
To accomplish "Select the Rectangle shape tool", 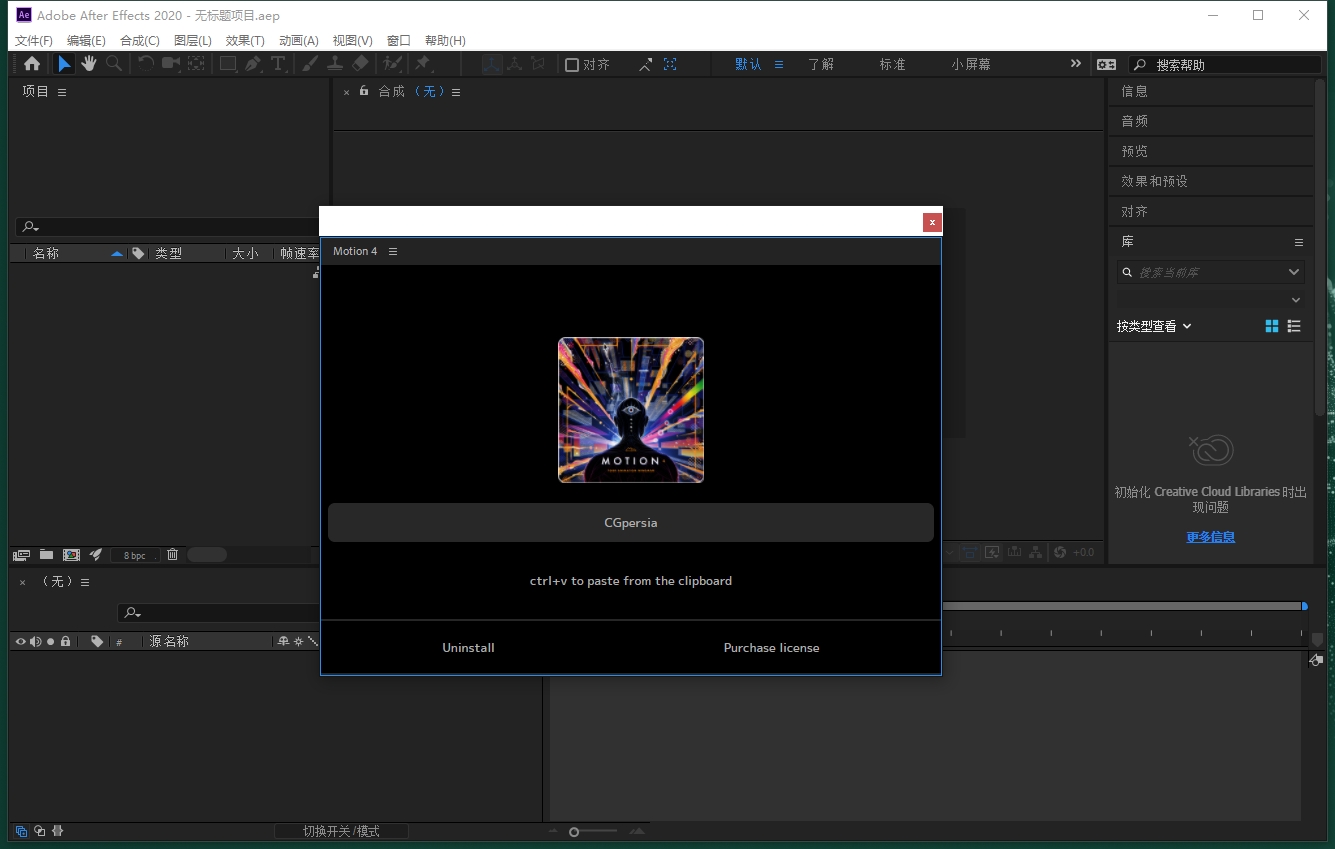I will [228, 64].
